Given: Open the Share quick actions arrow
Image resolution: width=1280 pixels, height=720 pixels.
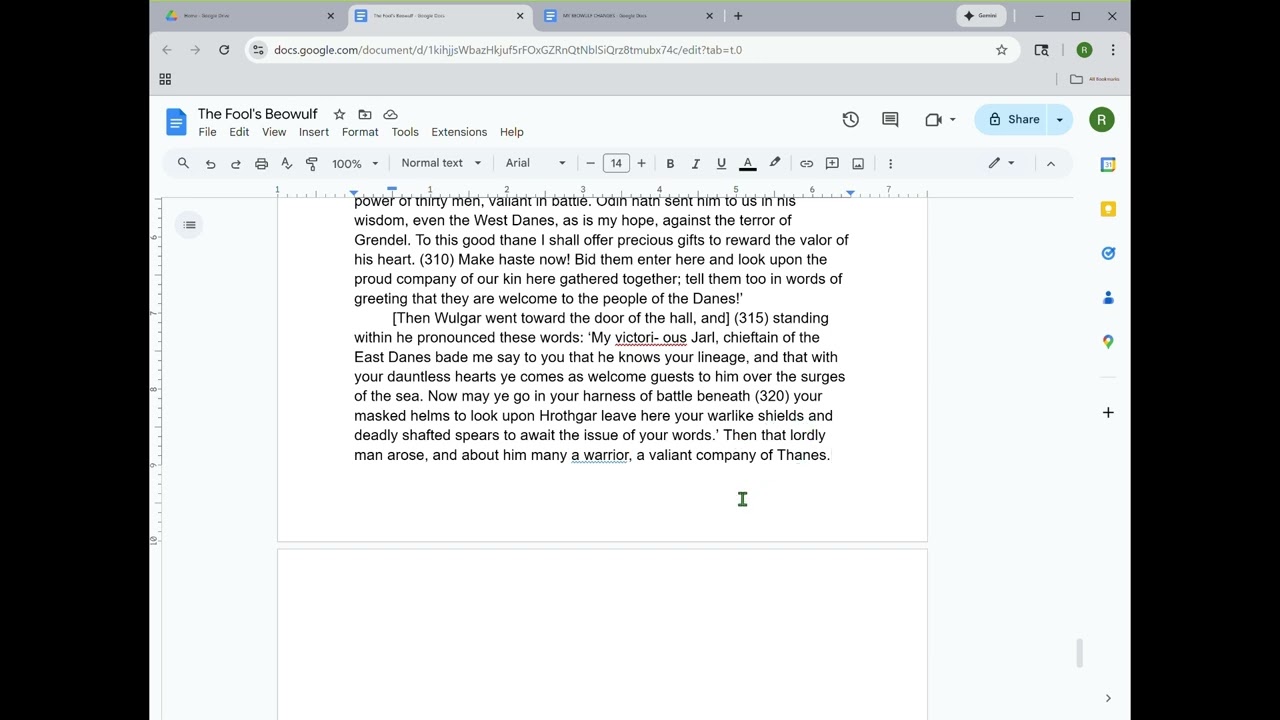Looking at the screenshot, I should [x=1059, y=120].
